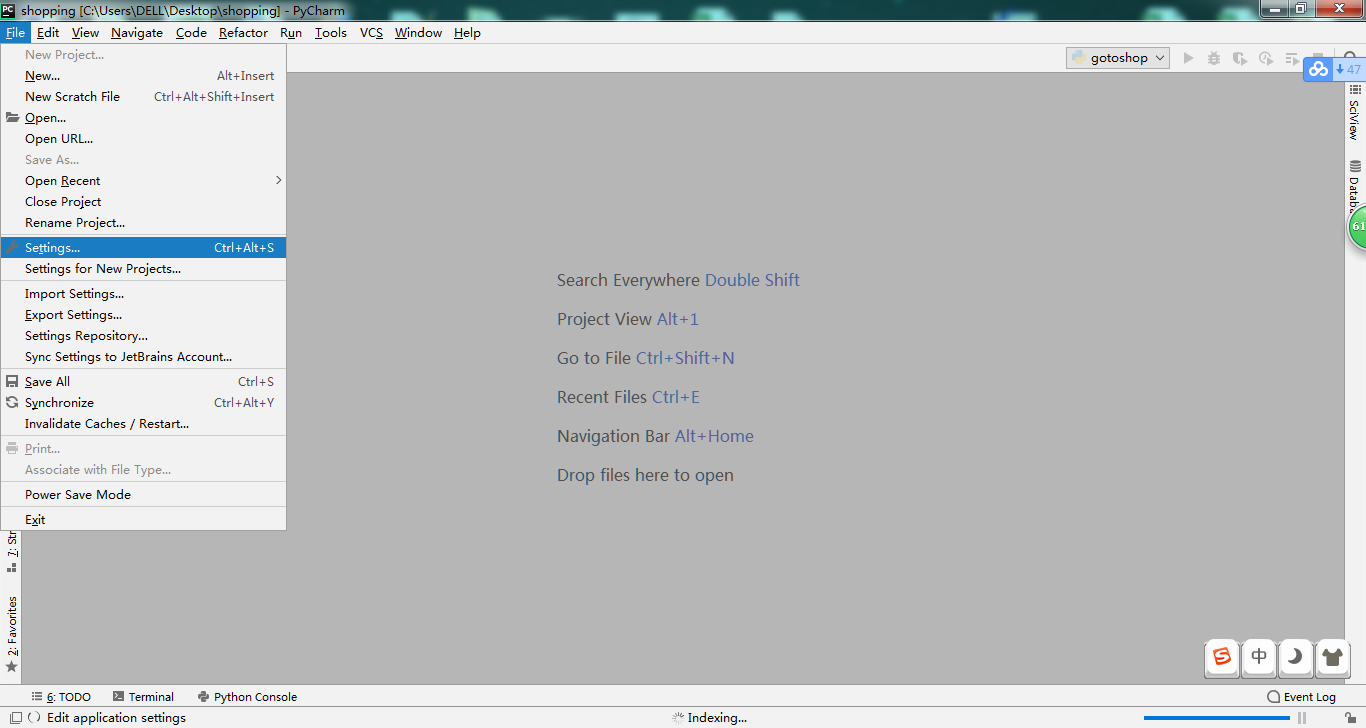The image size is (1366, 728).
Task: Choose Settings... from File menu
Action: 143,247
